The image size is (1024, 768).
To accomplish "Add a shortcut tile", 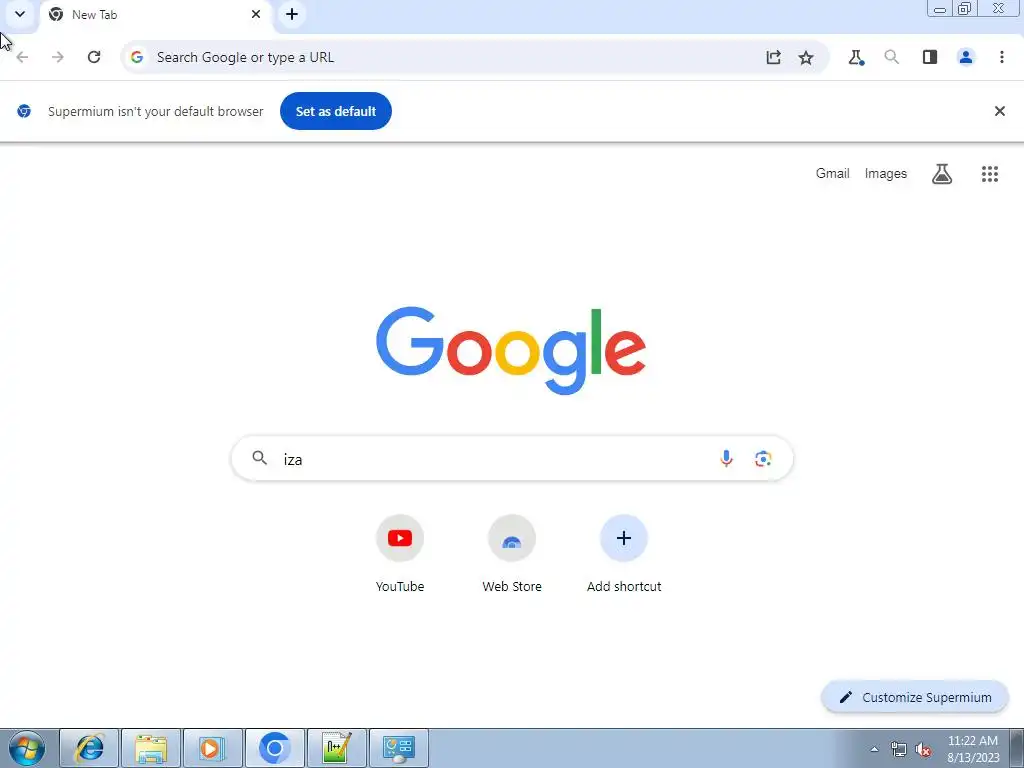I will point(624,554).
